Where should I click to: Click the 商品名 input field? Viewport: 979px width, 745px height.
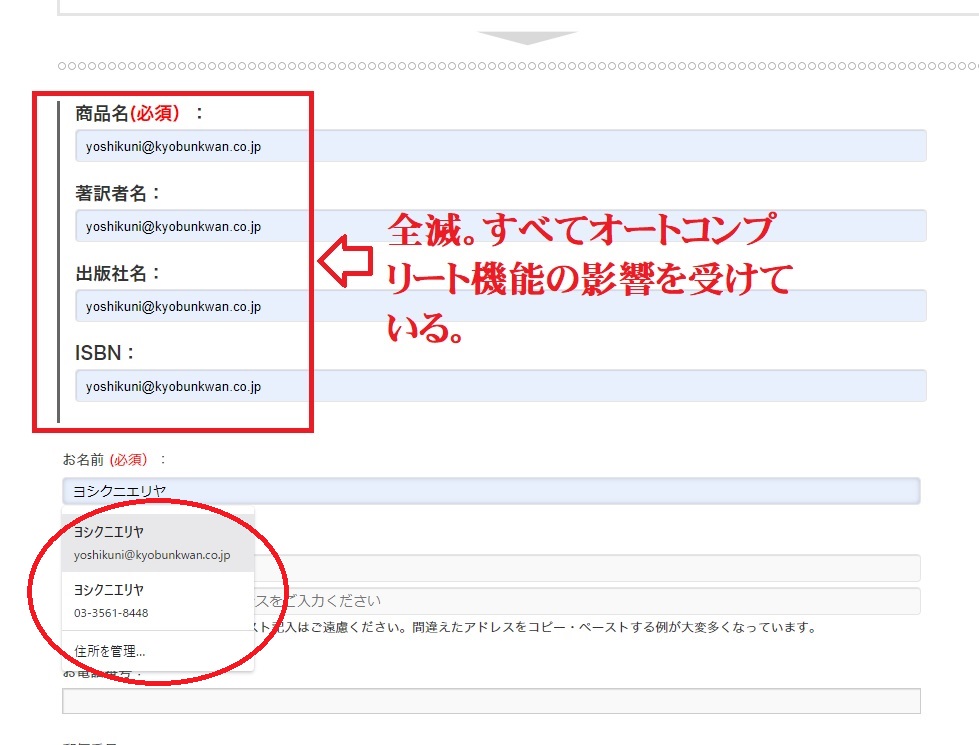[x=500, y=145]
